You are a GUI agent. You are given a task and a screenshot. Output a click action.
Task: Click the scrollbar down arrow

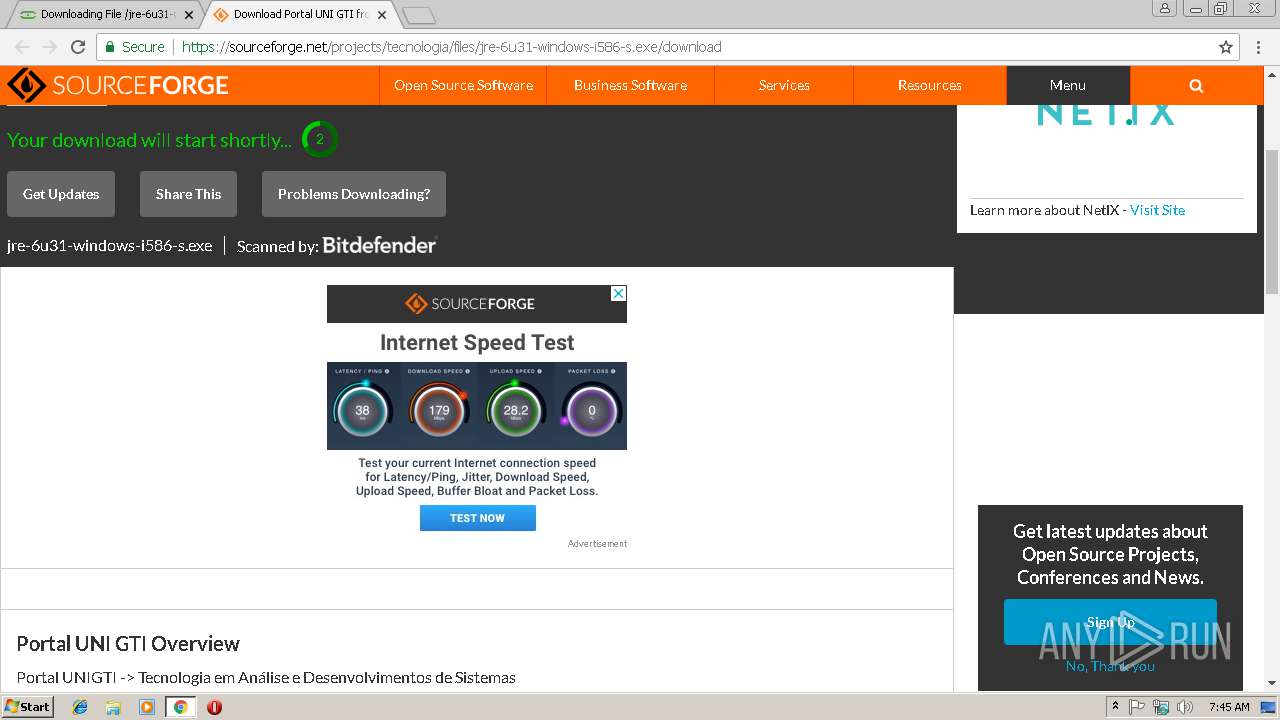[1272, 683]
